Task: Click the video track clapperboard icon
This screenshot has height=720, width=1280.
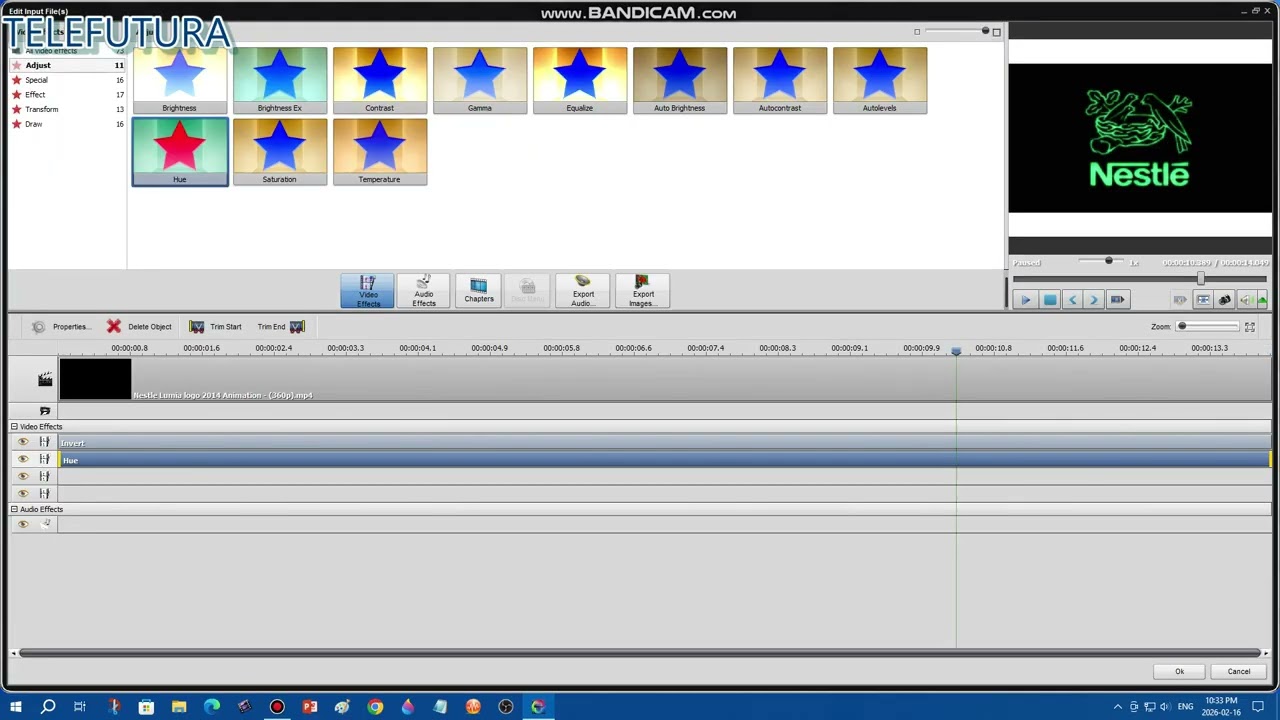Action: [x=45, y=379]
